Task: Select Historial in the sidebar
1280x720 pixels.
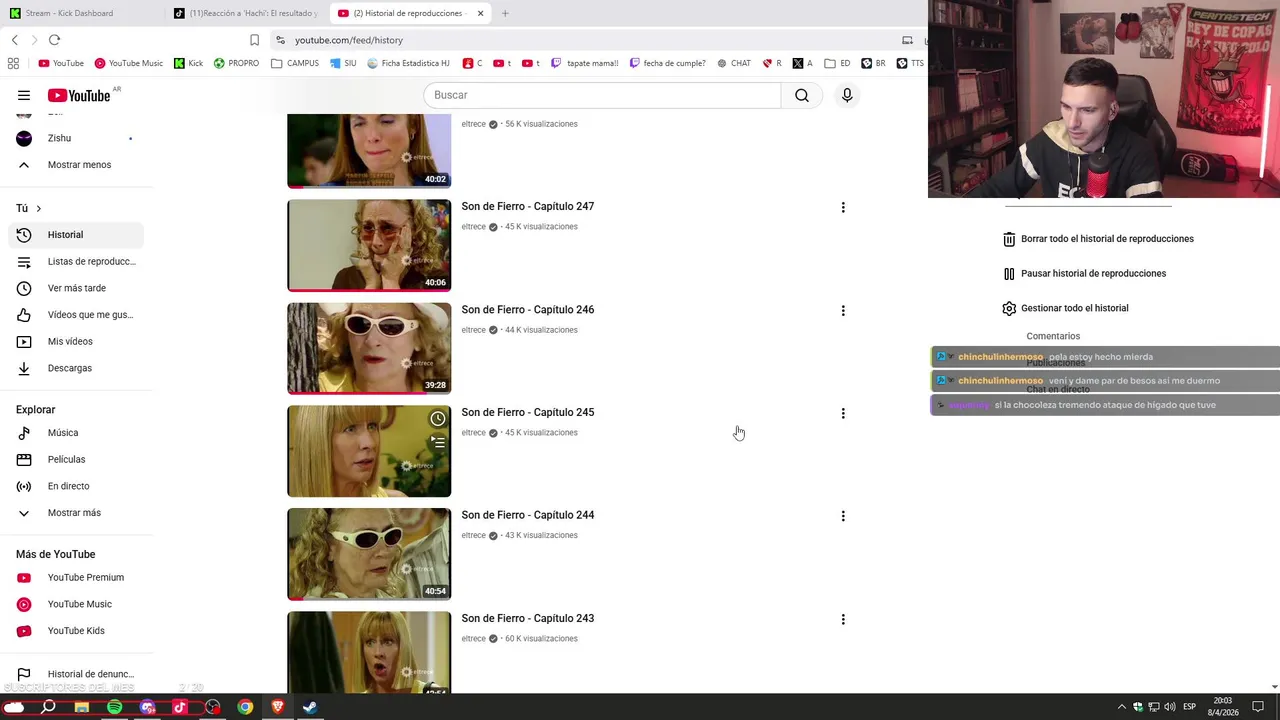Action: pyautogui.click(x=76, y=235)
